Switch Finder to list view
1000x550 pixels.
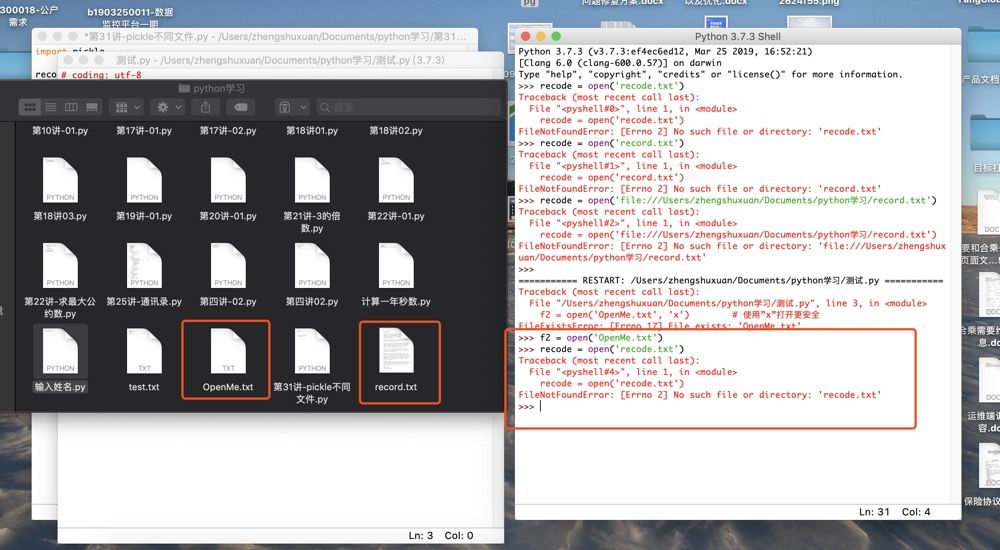[50, 107]
